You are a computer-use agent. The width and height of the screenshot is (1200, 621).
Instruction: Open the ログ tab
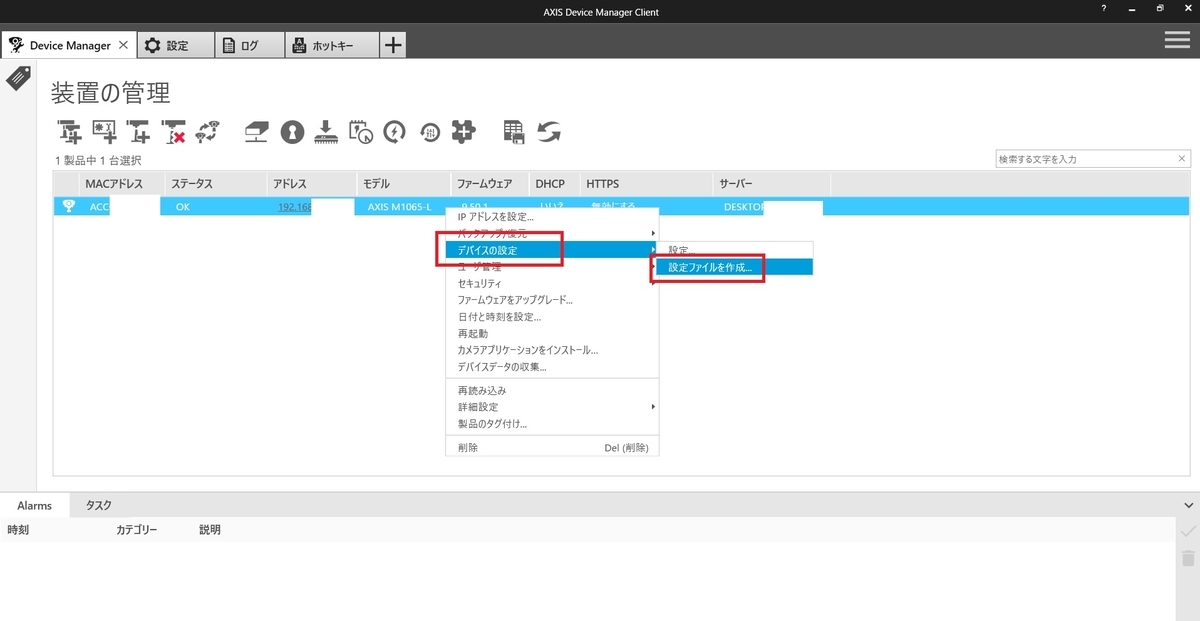(249, 45)
